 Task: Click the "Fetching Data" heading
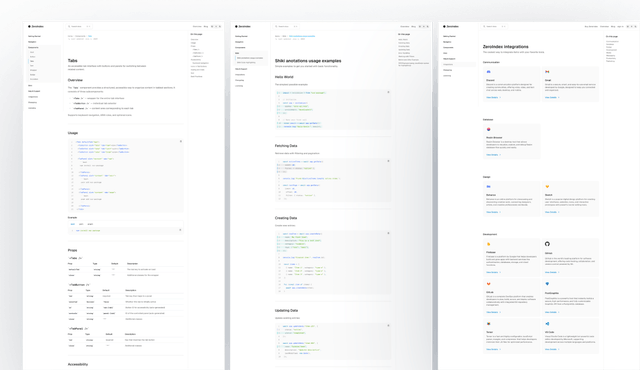(x=286, y=146)
